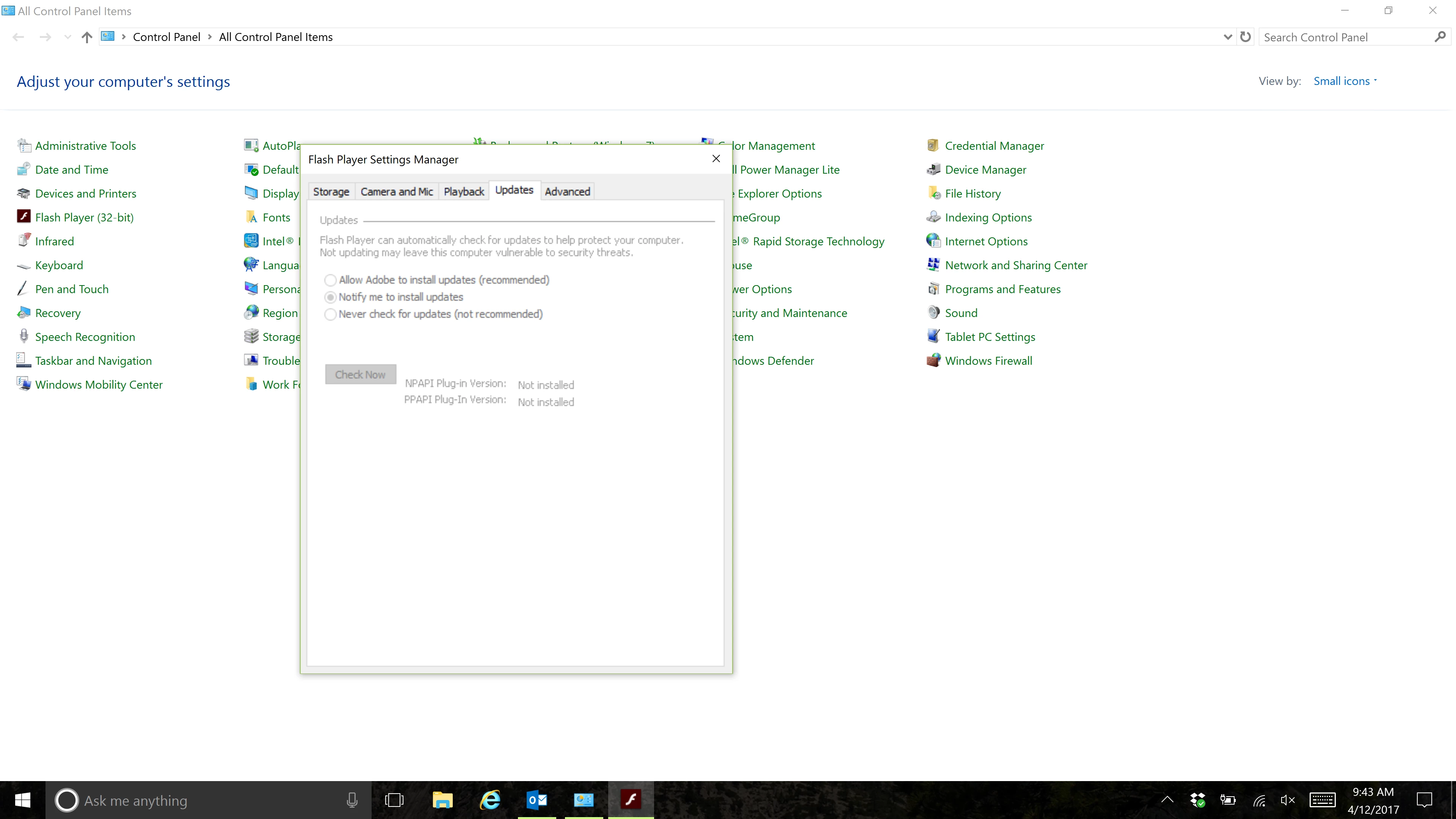1456x819 pixels.
Task: Select Never check for updates option
Action: pyautogui.click(x=331, y=314)
